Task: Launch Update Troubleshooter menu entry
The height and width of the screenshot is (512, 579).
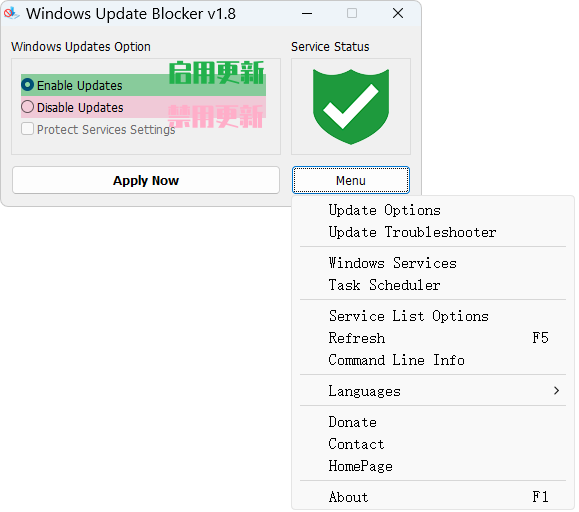Action: pyautogui.click(x=433, y=233)
